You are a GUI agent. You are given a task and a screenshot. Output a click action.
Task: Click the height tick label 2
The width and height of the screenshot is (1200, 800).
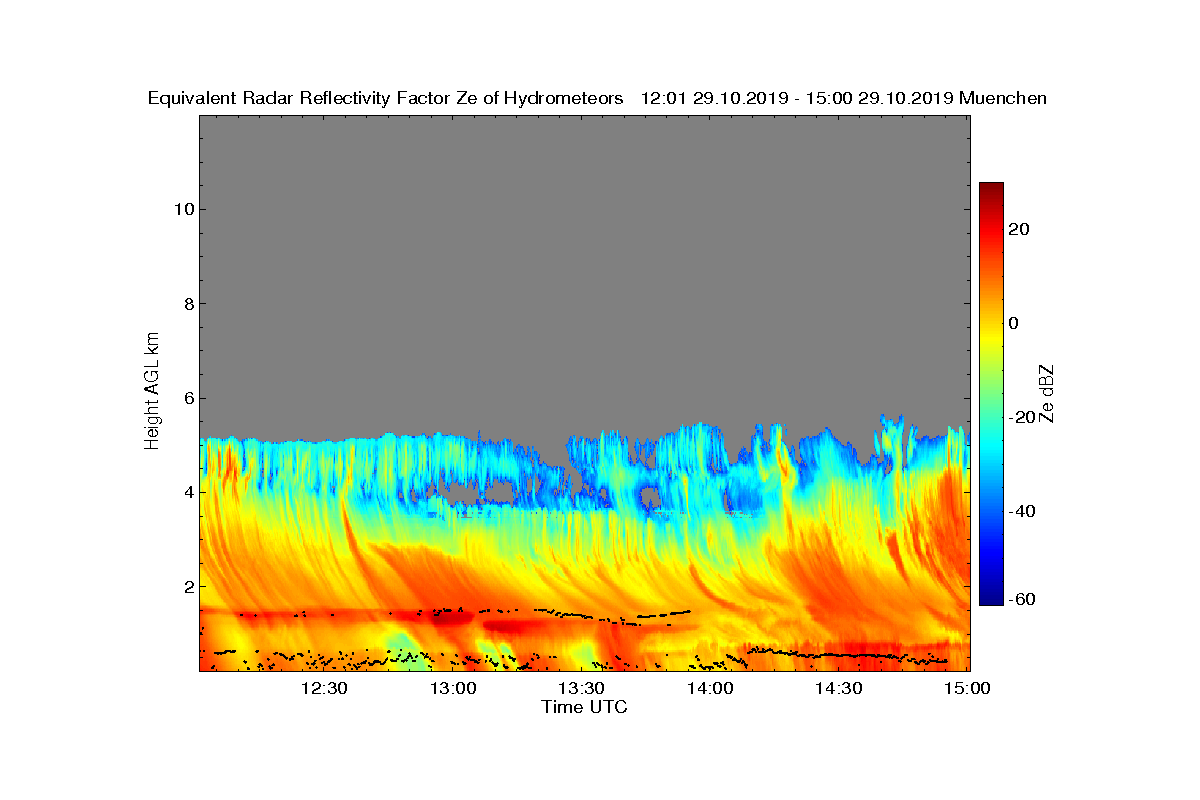coord(187,586)
